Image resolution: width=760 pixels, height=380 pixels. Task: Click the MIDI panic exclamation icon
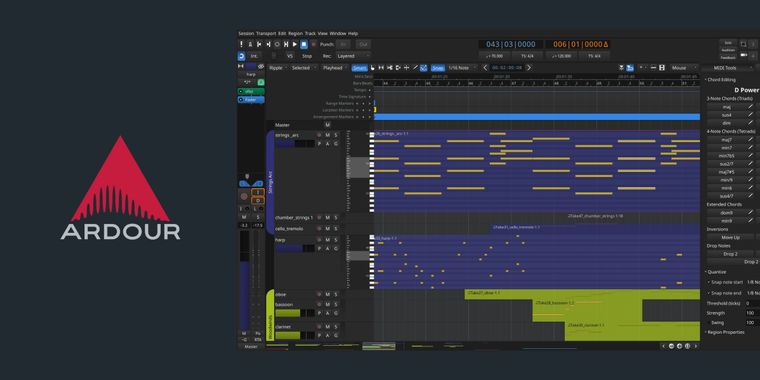[x=241, y=44]
